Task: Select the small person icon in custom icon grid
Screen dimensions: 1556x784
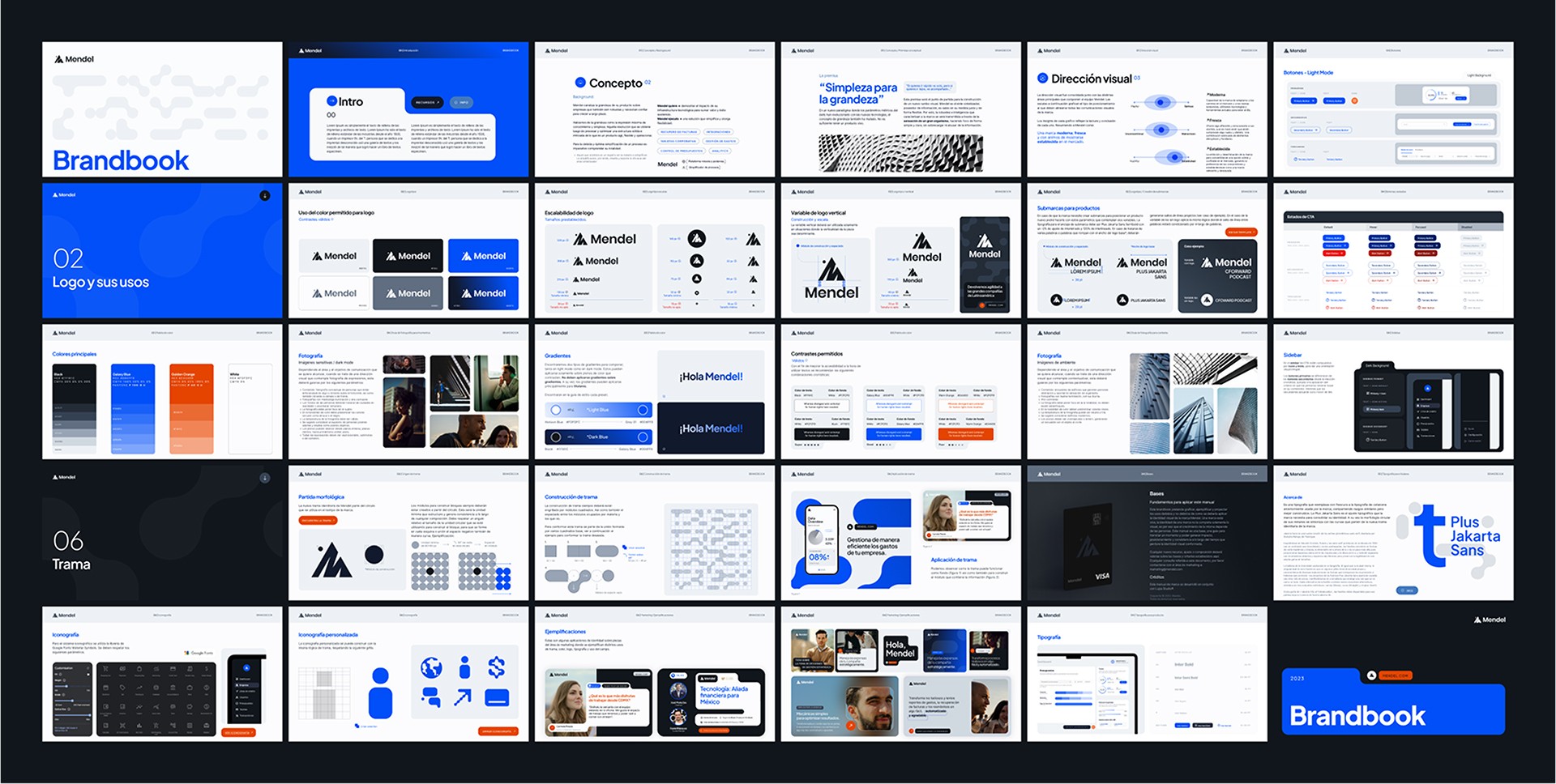Action: [x=464, y=667]
